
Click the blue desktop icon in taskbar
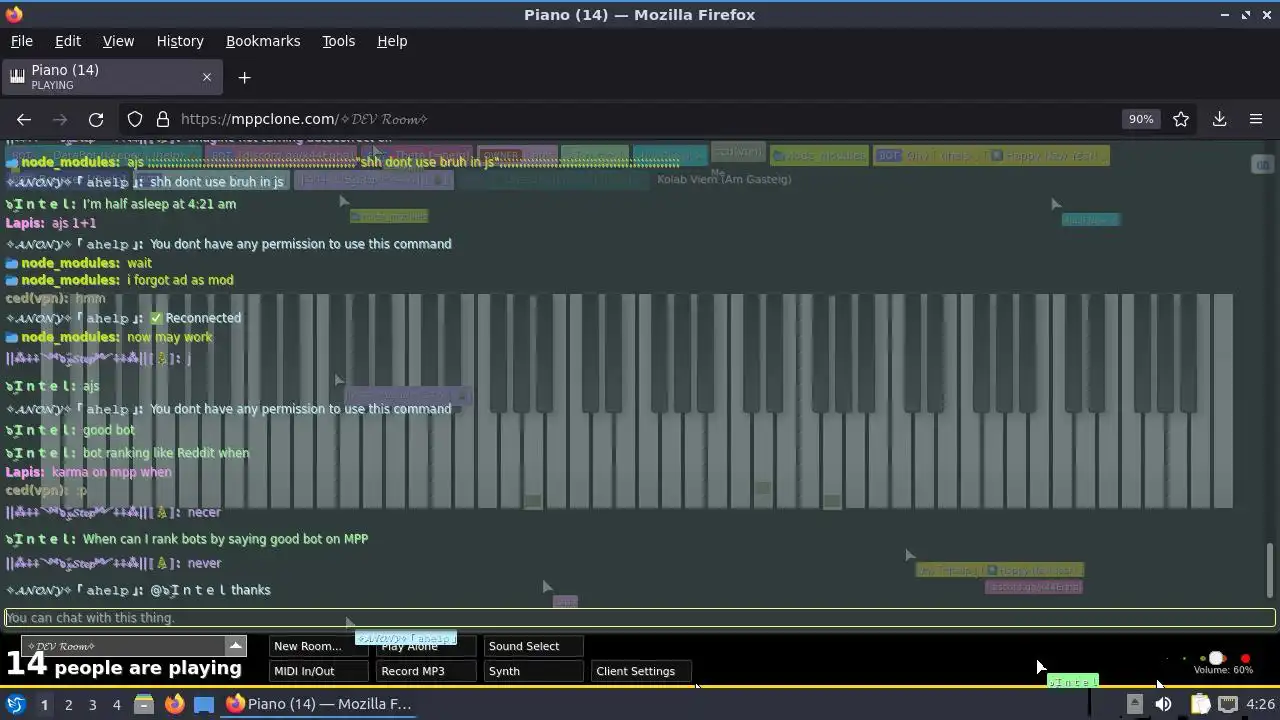[204, 704]
